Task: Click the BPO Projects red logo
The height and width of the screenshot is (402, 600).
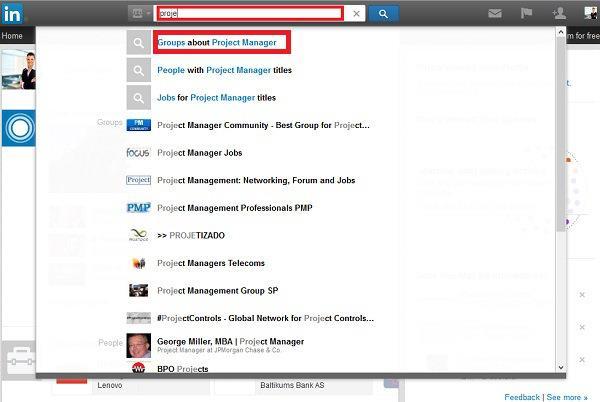Action: pyautogui.click(x=139, y=368)
